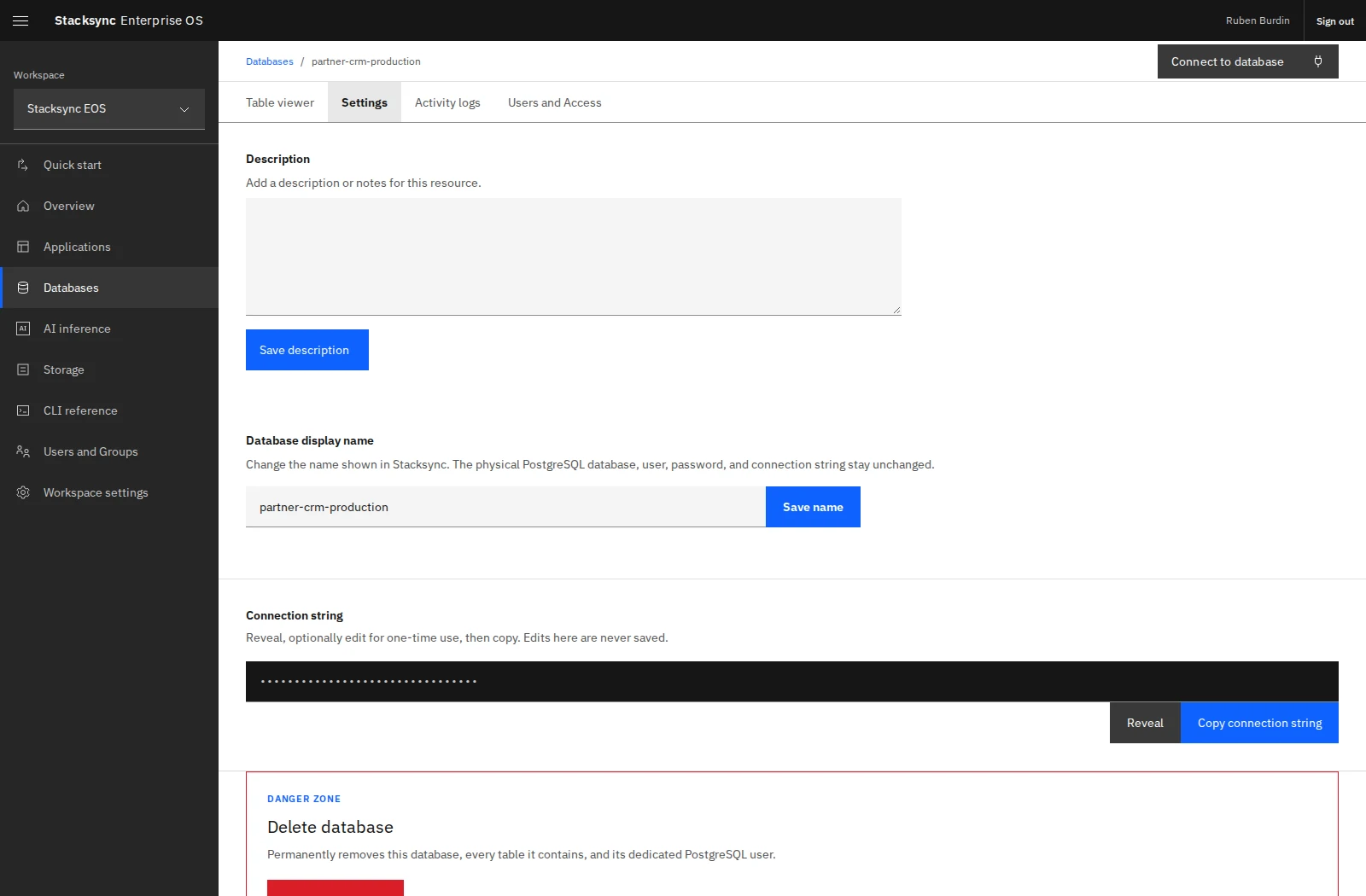Image resolution: width=1366 pixels, height=896 pixels.
Task: Open Storage in the sidebar
Action: pyautogui.click(x=109, y=369)
